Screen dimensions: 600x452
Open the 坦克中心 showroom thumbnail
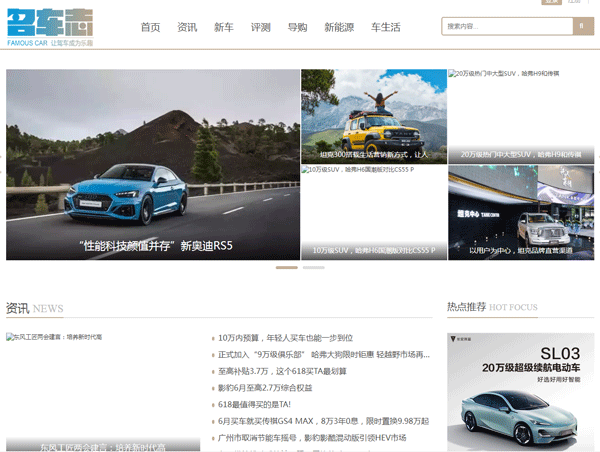click(521, 212)
